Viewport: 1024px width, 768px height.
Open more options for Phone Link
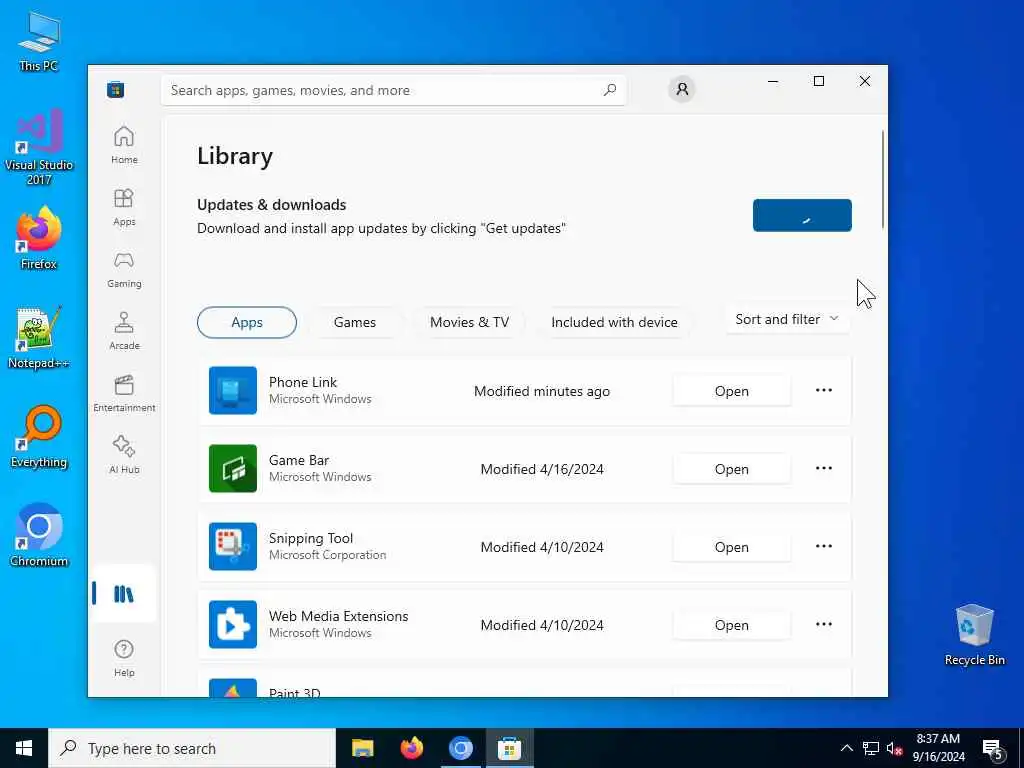coord(824,391)
